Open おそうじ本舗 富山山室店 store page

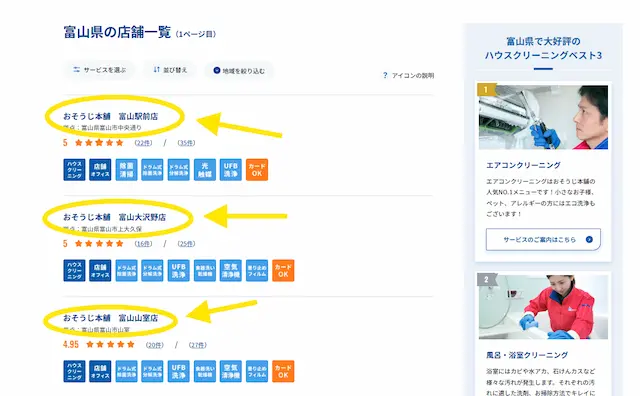click(x=111, y=318)
